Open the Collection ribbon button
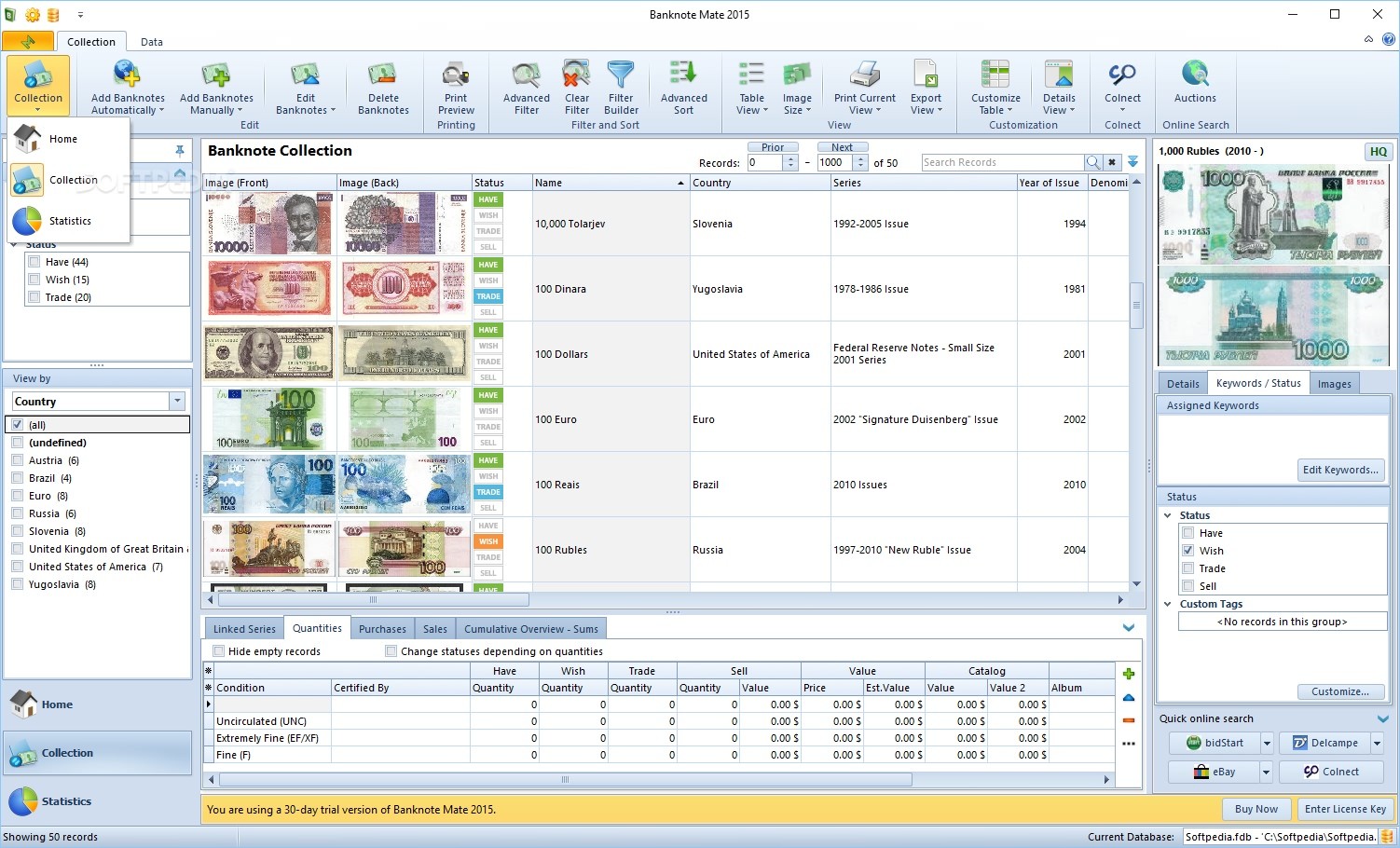1400x848 pixels. (38, 85)
